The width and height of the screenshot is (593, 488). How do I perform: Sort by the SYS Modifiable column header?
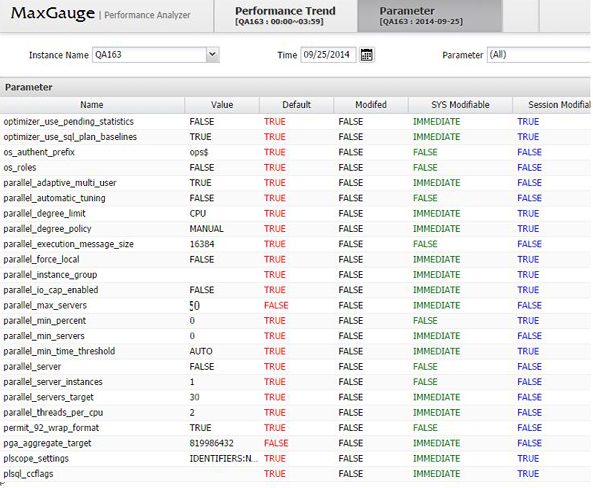point(460,105)
